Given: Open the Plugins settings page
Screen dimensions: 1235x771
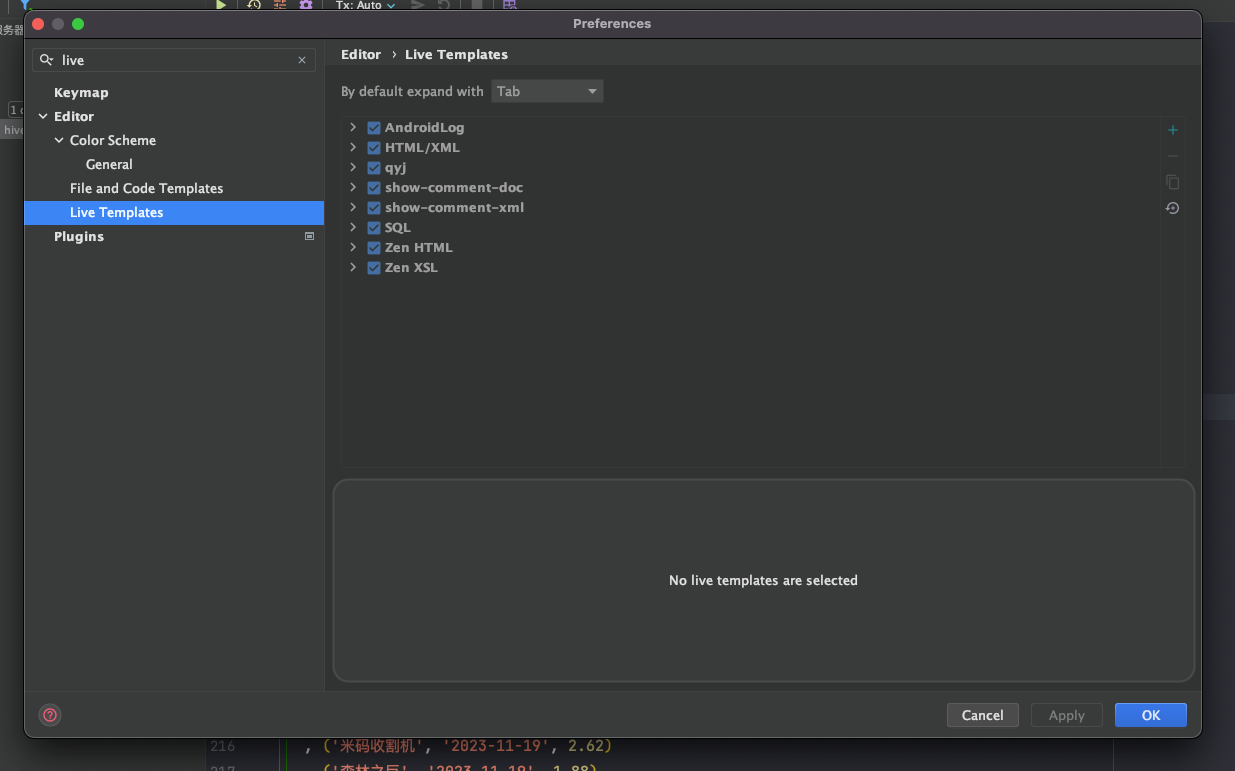Looking at the screenshot, I should click(x=79, y=237).
